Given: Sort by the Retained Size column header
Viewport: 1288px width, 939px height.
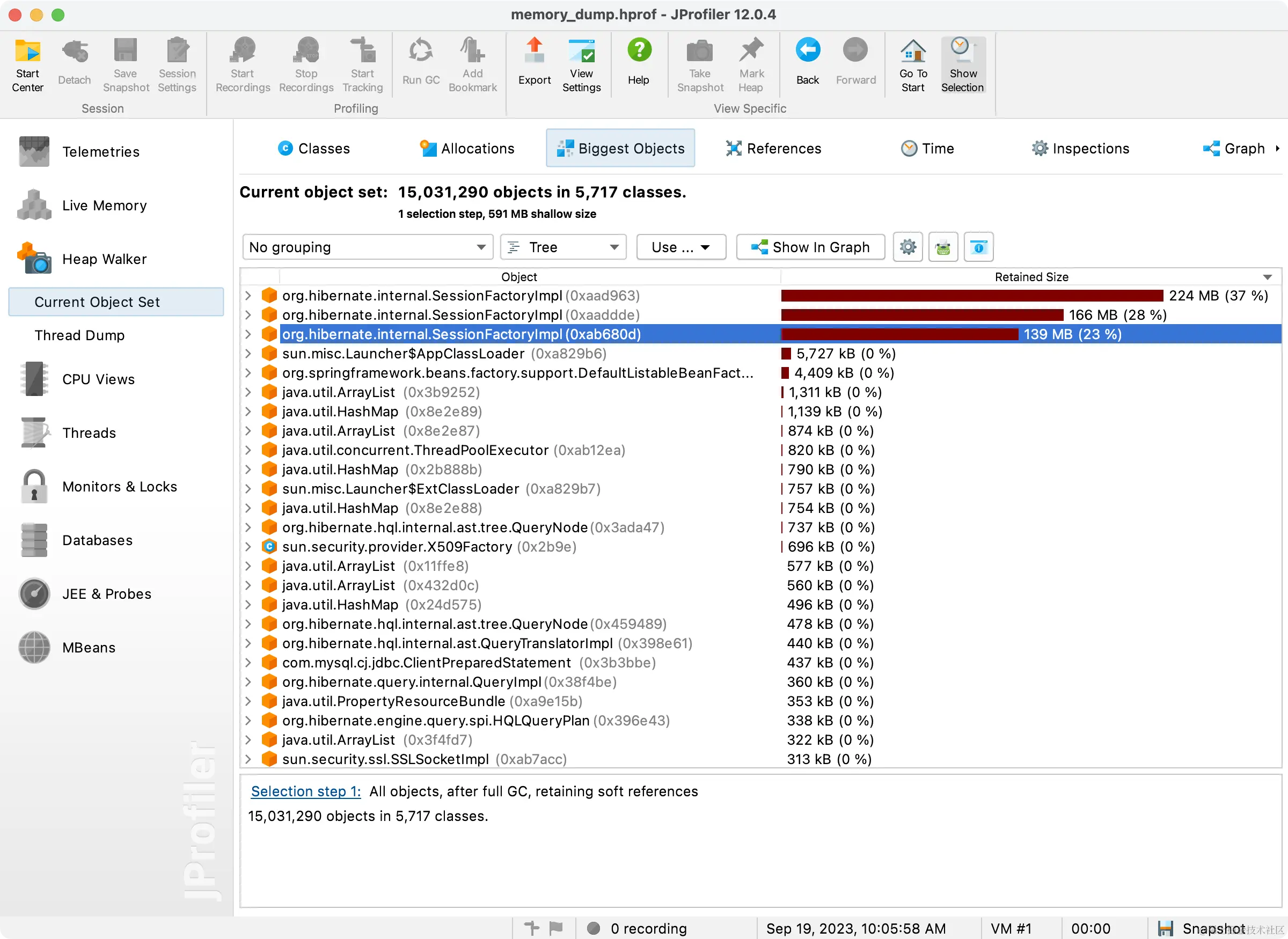Looking at the screenshot, I should pyautogui.click(x=1030, y=277).
